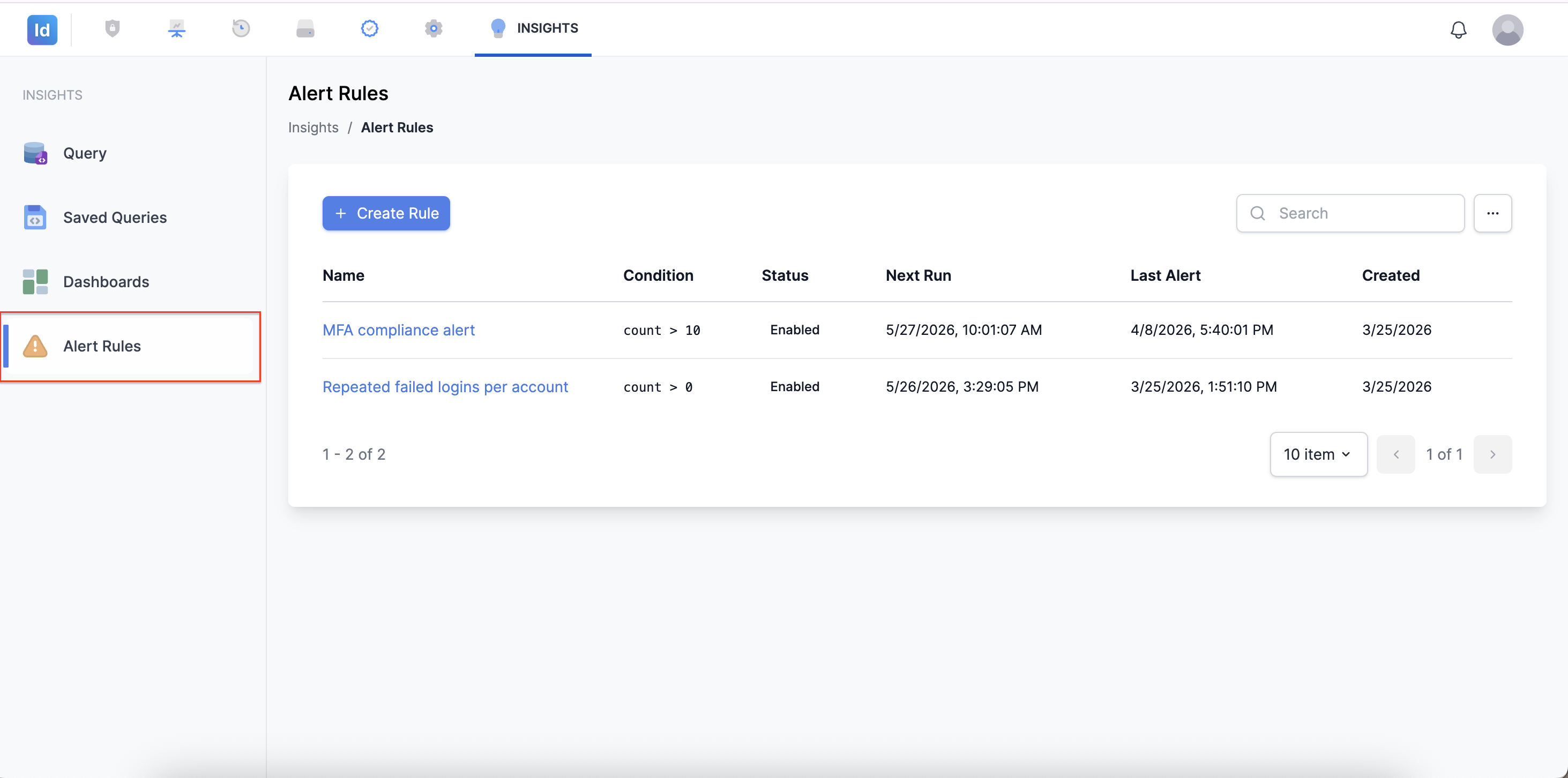Focus the Search input field
1568x778 pixels.
[x=1350, y=213]
